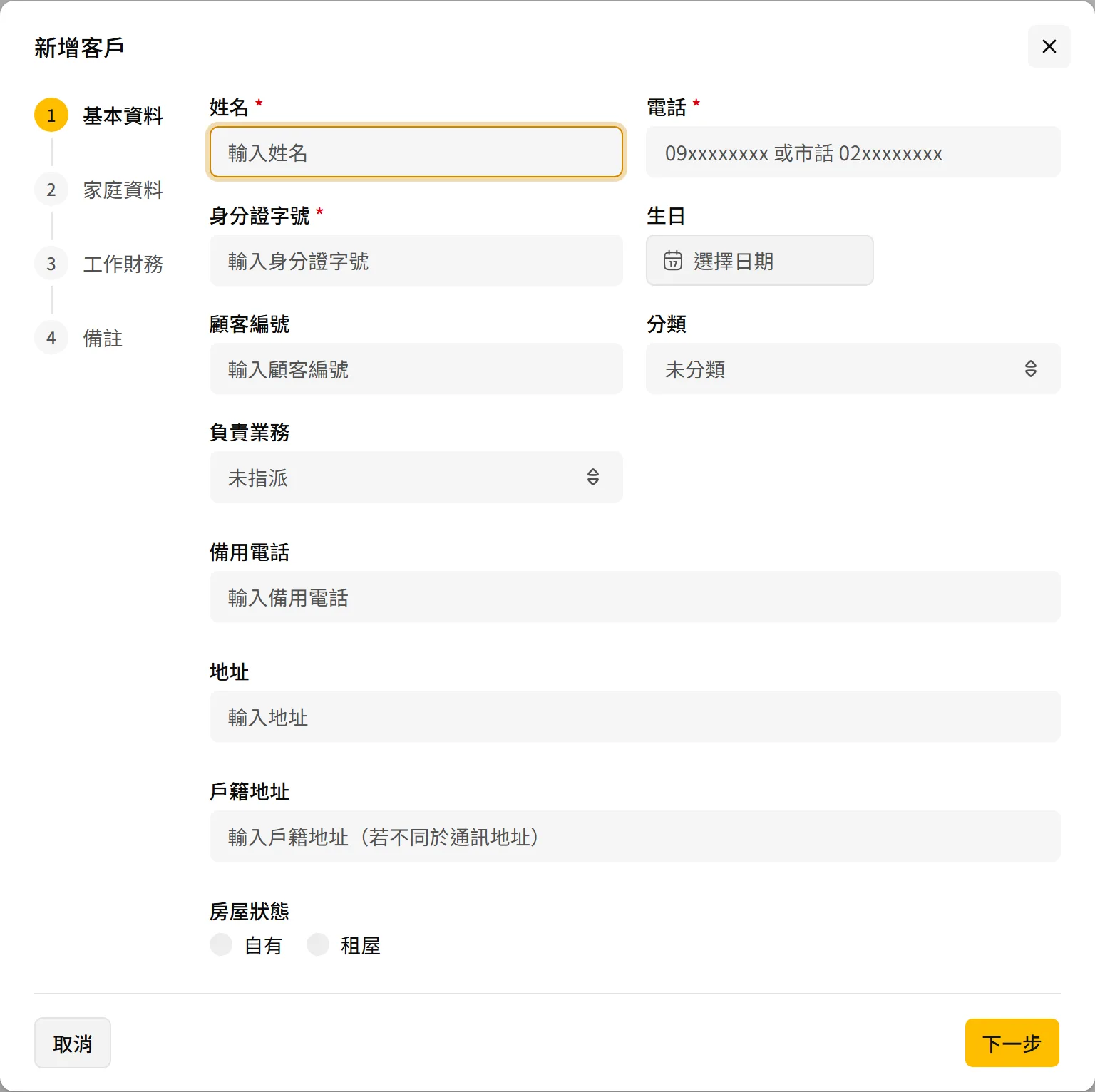This screenshot has width=1095, height=1092.
Task: Click the calendar icon in 選擇日期
Action: 672,261
